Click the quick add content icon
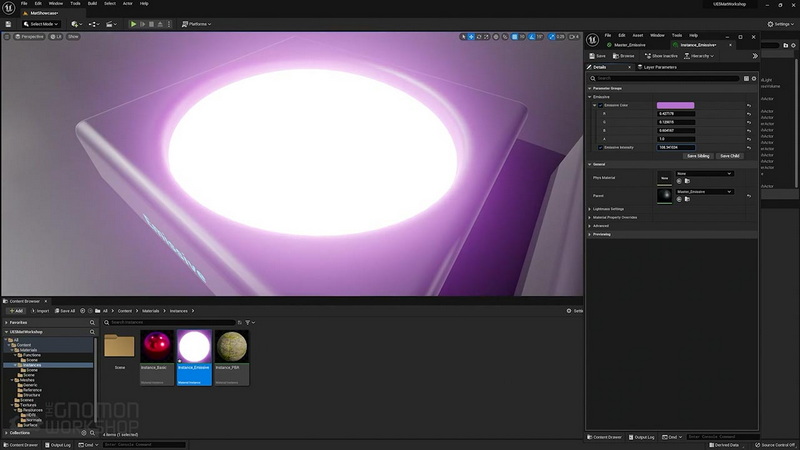Image resolution: width=800 pixels, height=450 pixels. pyautogui.click(x=77, y=24)
